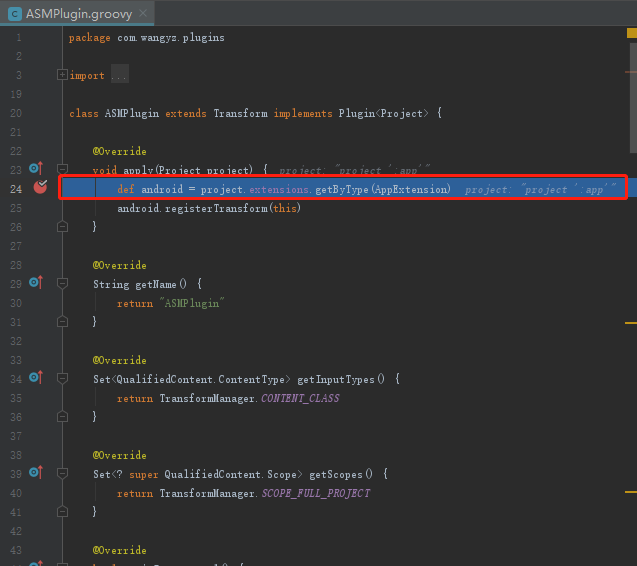Click android.registerTransform(this) call
Screen dimensions: 637x566
(209, 208)
